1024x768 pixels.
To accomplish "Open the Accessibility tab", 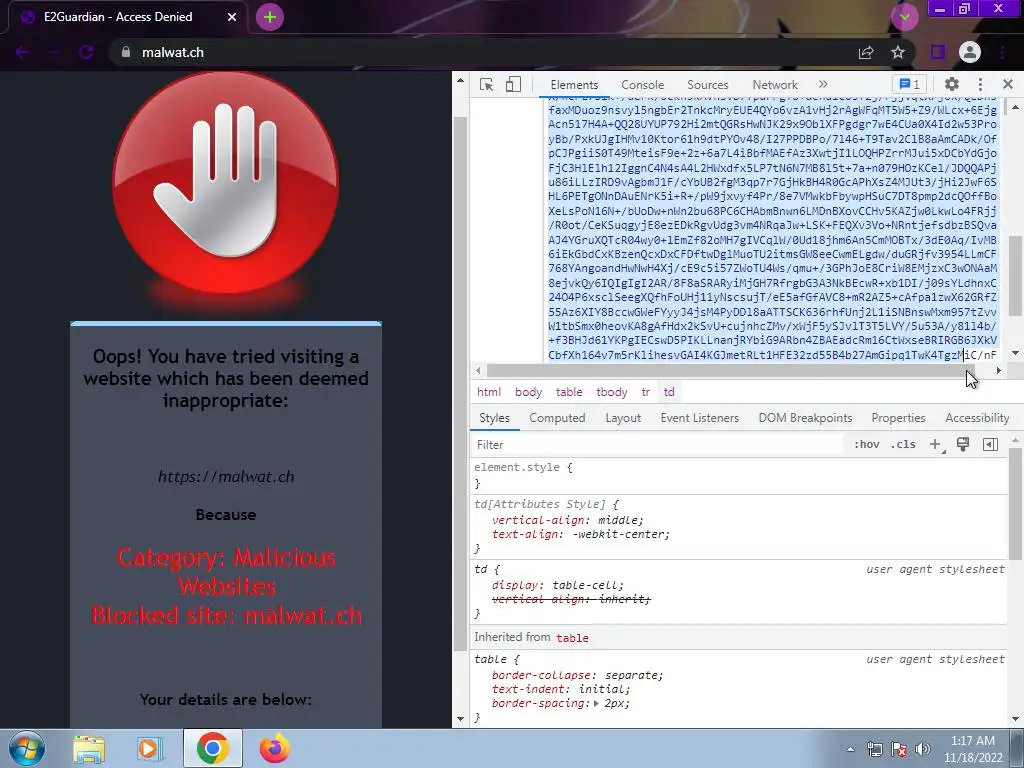I will click(977, 418).
